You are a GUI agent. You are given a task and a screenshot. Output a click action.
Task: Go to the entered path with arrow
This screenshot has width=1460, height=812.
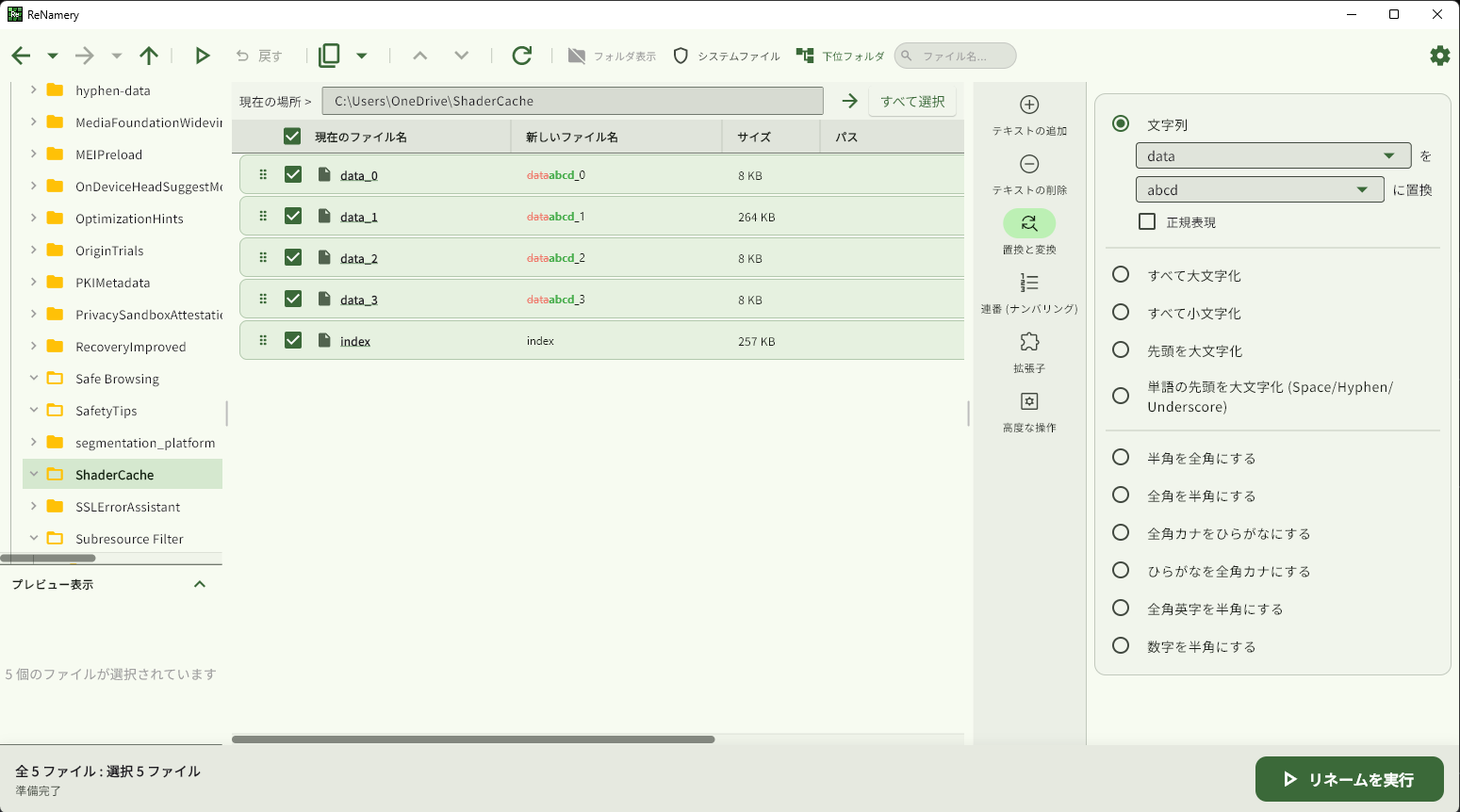click(850, 101)
